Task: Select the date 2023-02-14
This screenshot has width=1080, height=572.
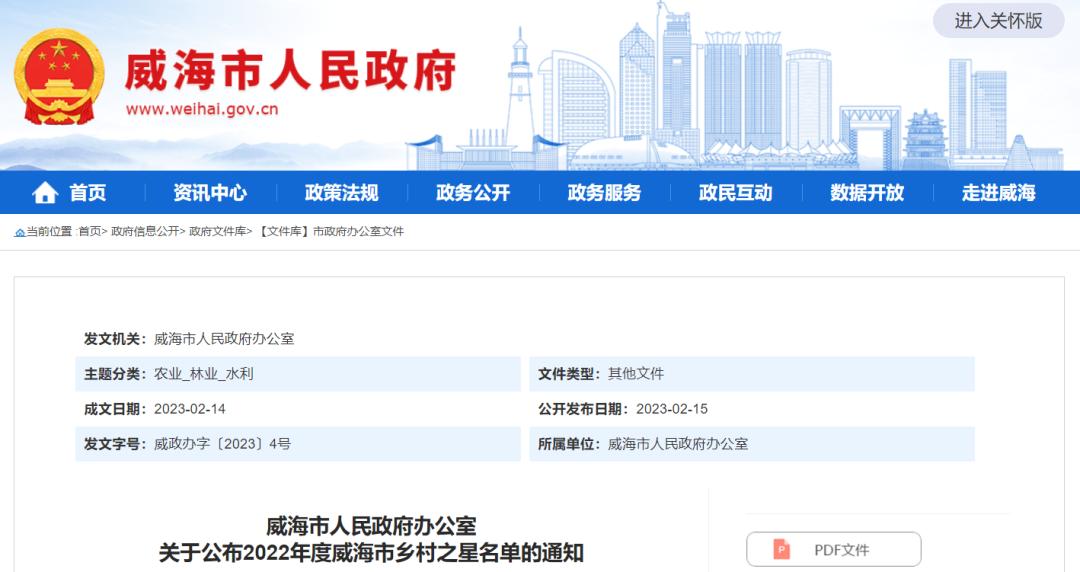Action: [x=189, y=409]
